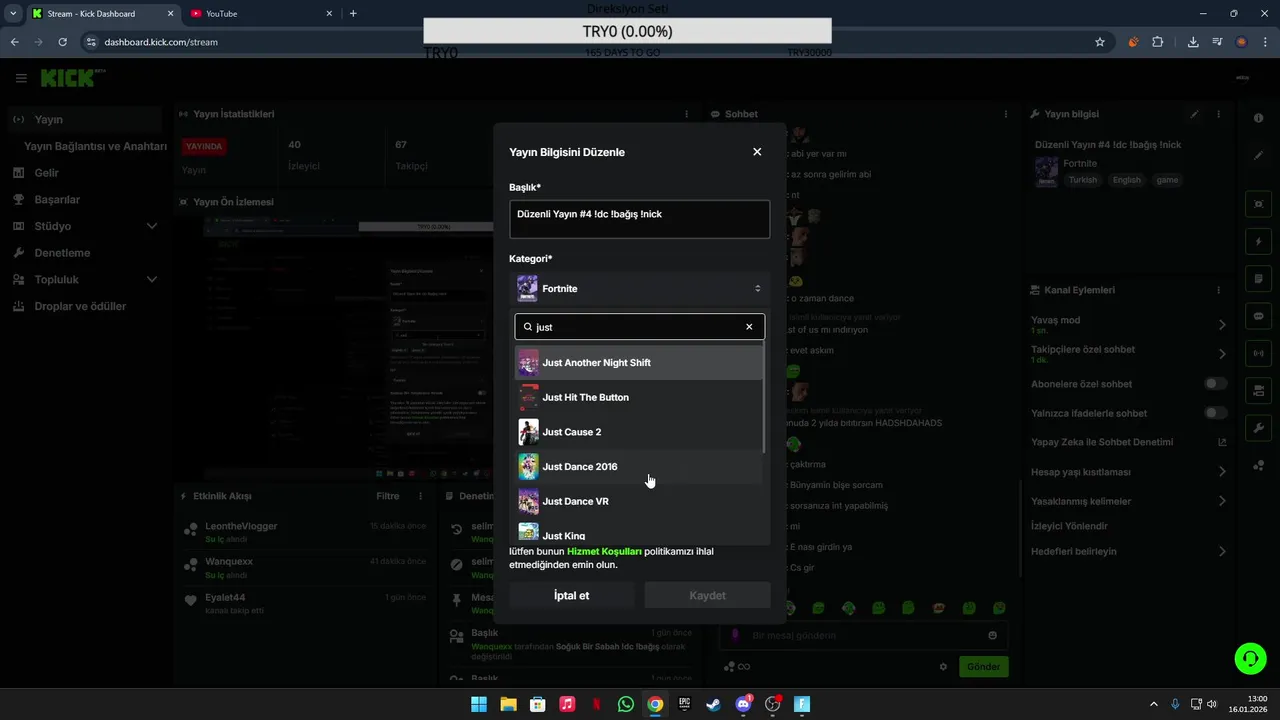The image size is (1280, 720).
Task: Click the Gönder send button
Action: (983, 667)
